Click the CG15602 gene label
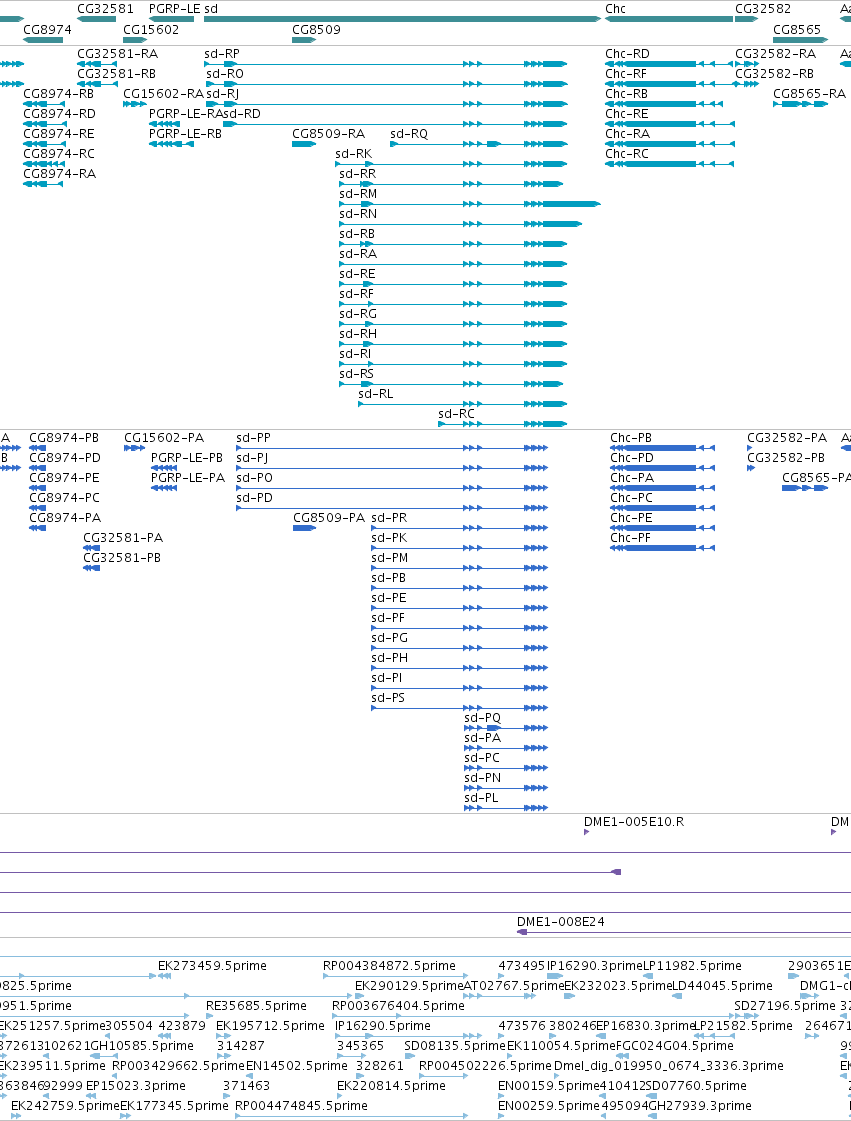 (151, 29)
